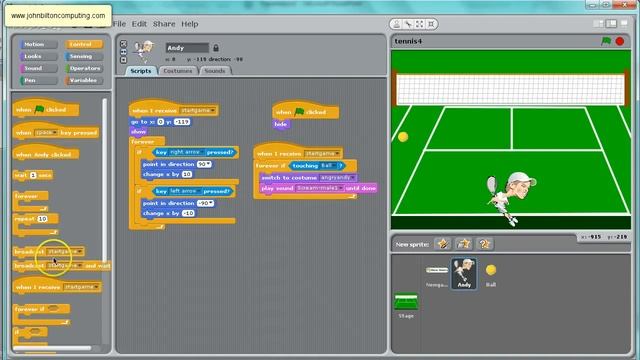Switch to the Costumes tab

(x=178, y=71)
